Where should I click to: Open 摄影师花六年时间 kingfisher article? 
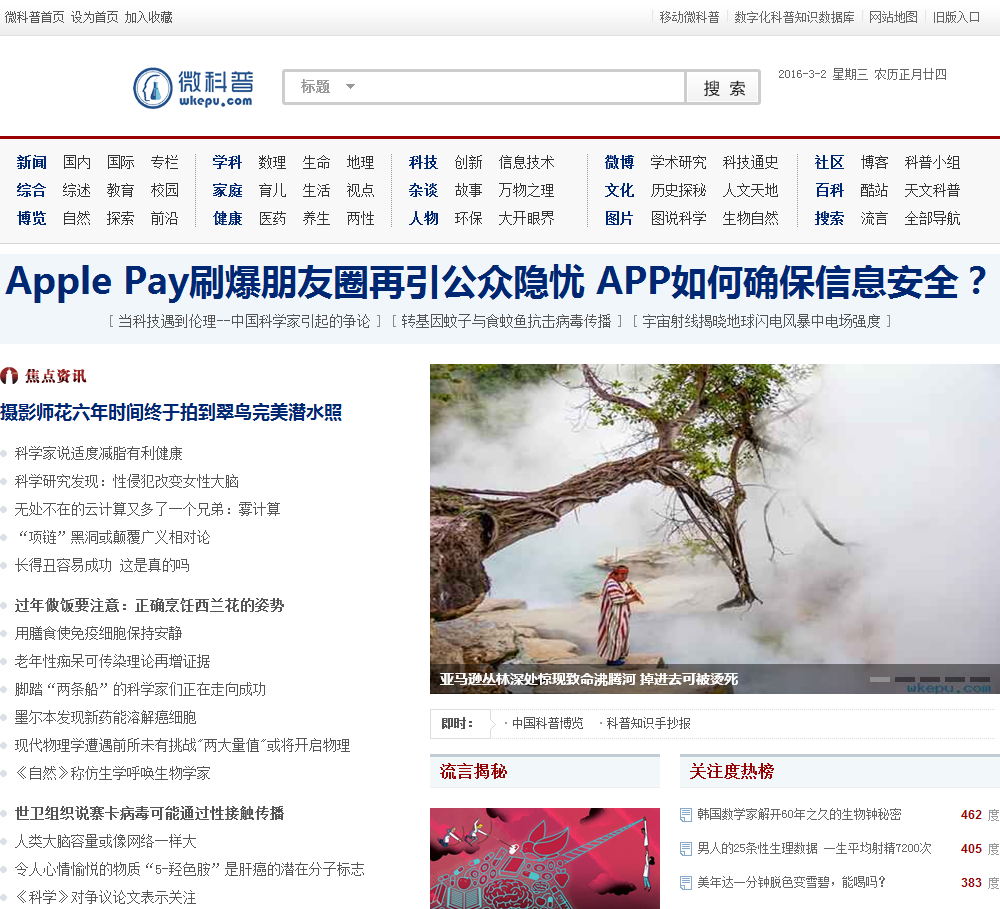(x=171, y=413)
